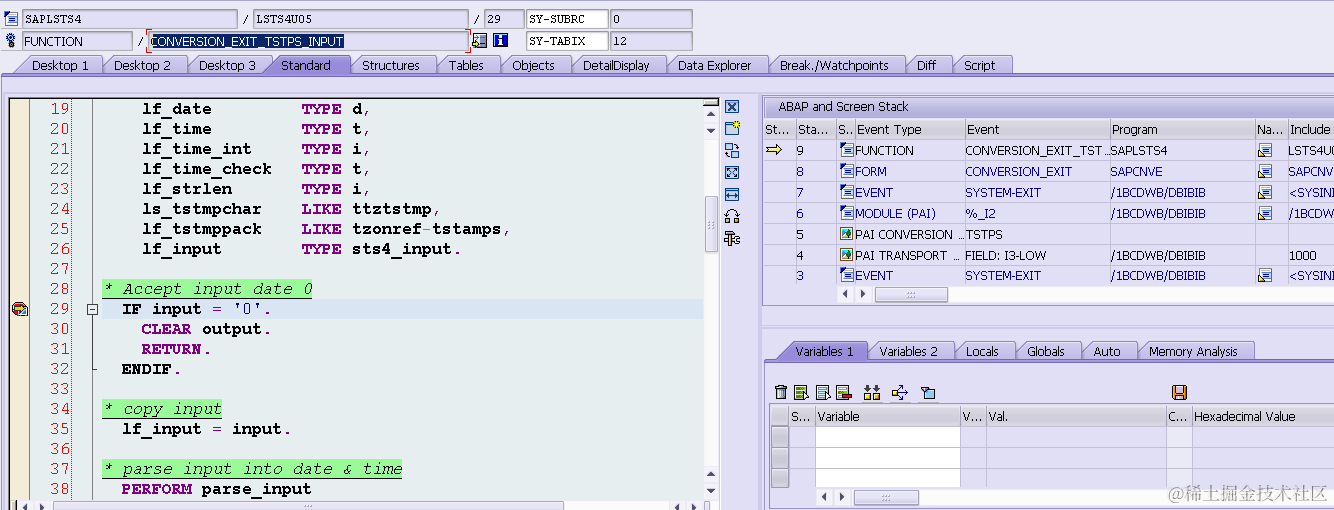Click the Program column header in stack
This screenshot has width=1334, height=510.
pos(1182,129)
